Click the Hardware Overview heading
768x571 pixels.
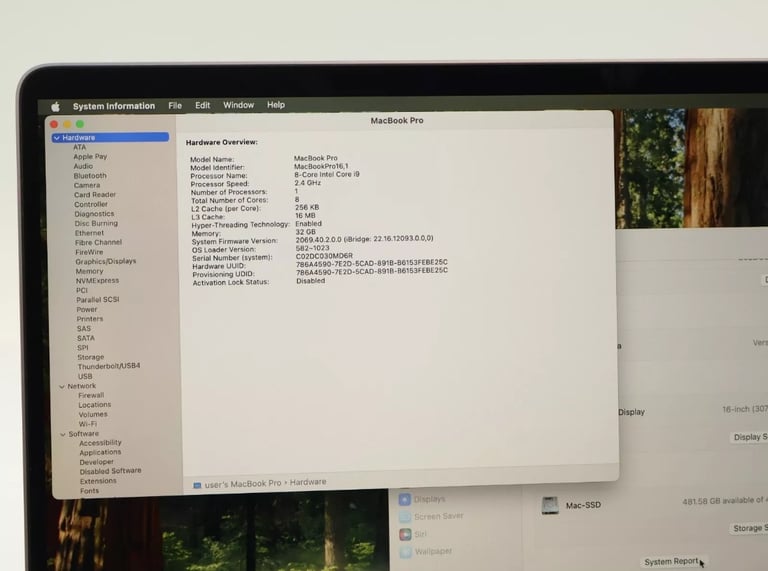222,142
